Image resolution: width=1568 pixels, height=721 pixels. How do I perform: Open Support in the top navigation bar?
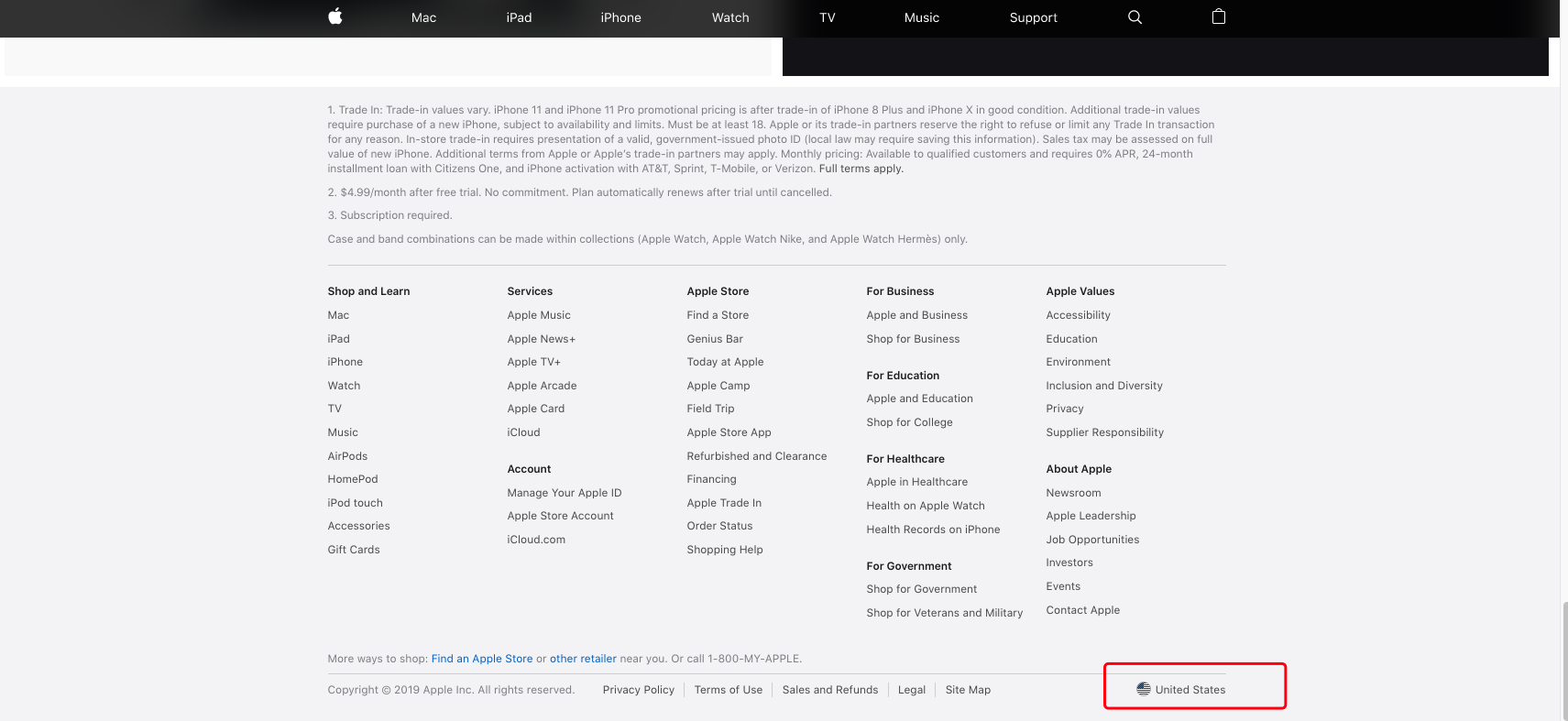(1034, 17)
